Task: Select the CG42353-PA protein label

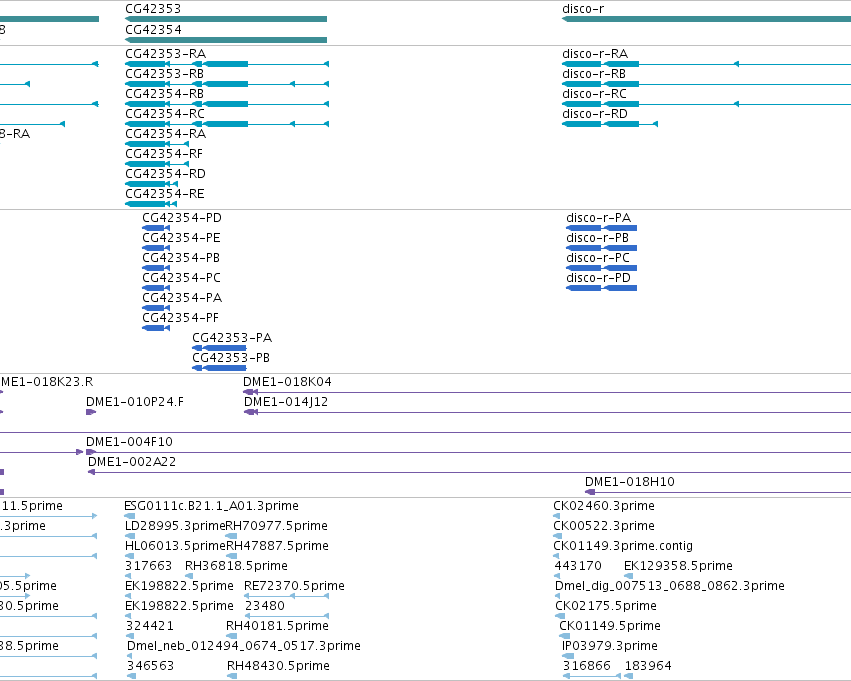Action: coord(232,338)
